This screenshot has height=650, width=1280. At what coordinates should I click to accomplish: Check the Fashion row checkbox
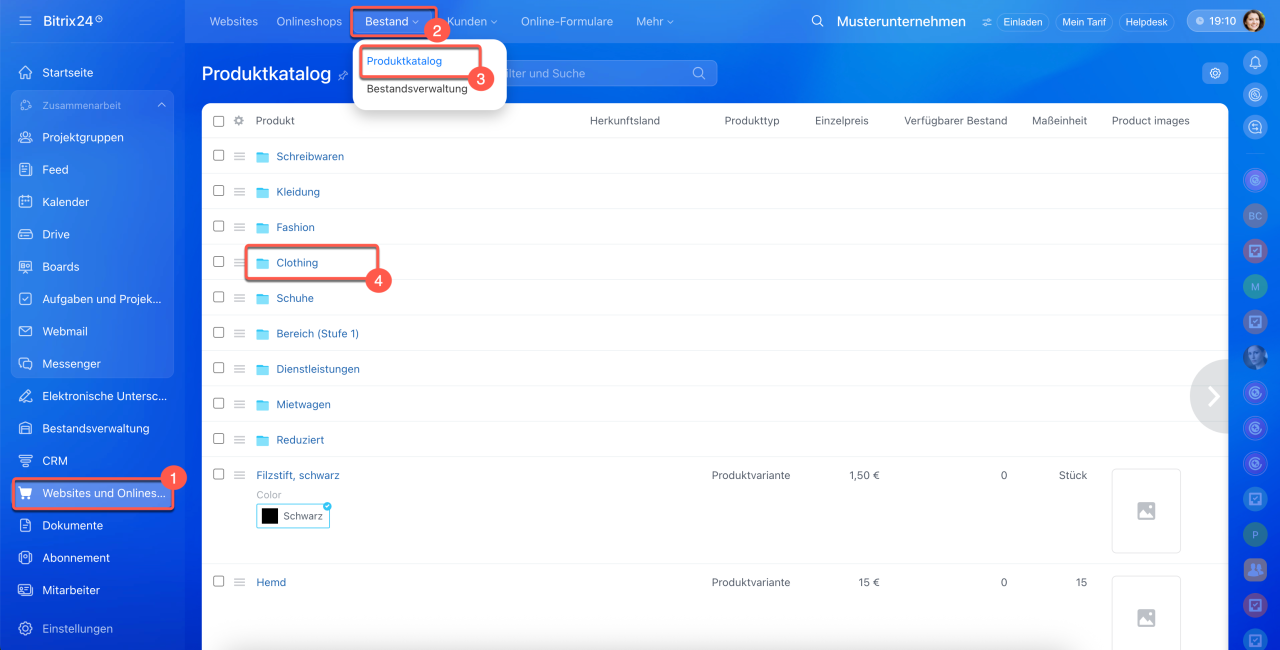[x=219, y=227]
